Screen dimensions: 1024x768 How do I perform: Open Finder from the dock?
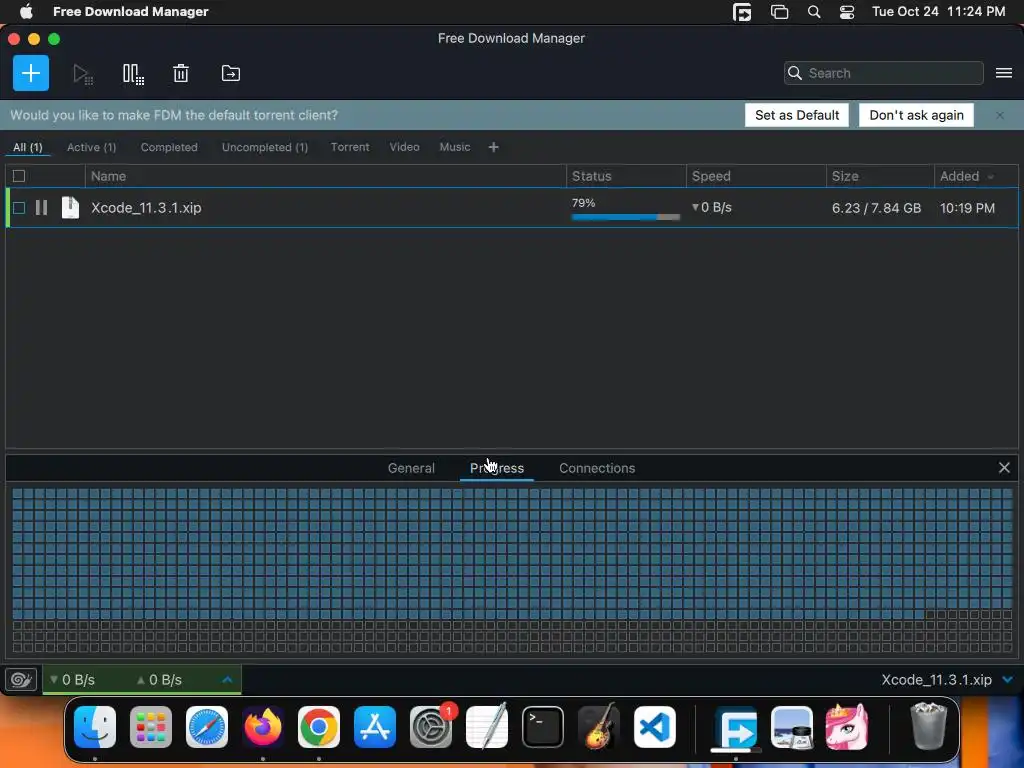[x=95, y=727]
